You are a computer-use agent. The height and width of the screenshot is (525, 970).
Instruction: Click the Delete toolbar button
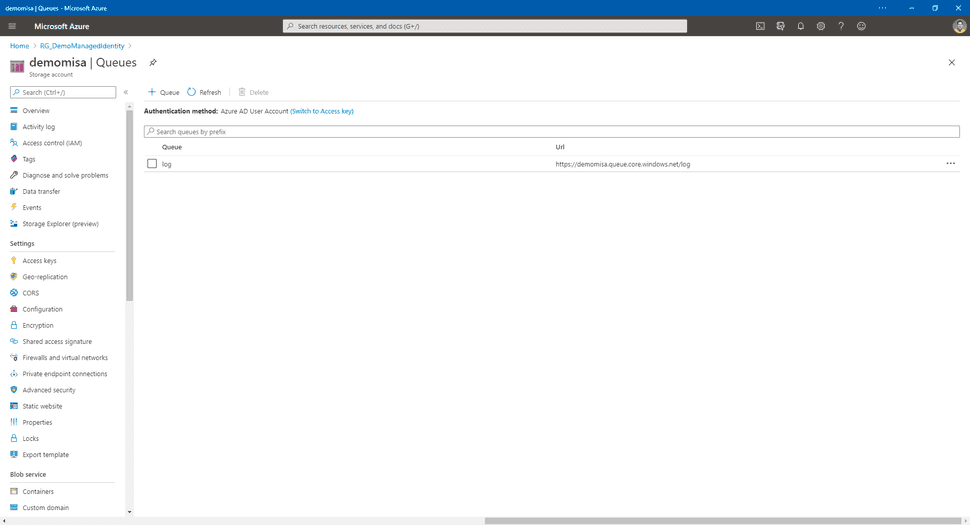pyautogui.click(x=254, y=92)
